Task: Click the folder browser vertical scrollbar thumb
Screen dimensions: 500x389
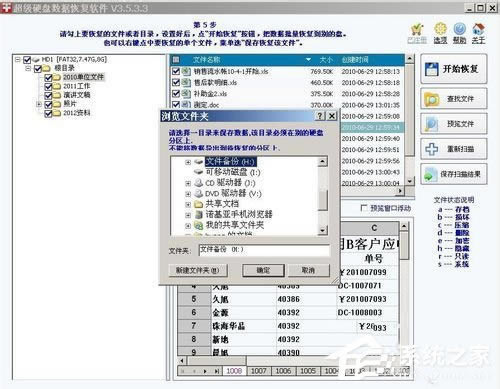Action: coord(323,200)
